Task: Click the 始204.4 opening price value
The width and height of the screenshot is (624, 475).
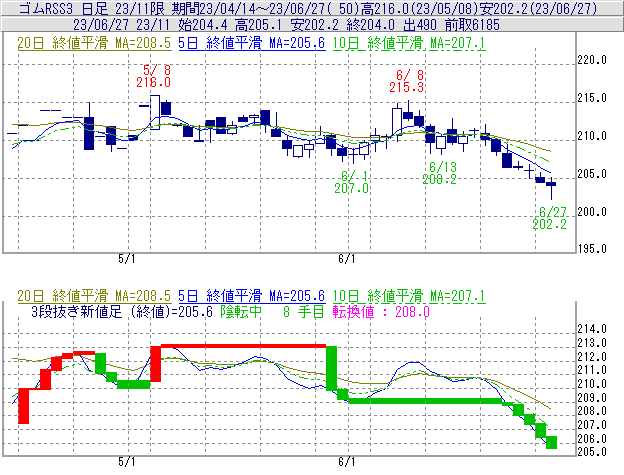Action: (203, 25)
